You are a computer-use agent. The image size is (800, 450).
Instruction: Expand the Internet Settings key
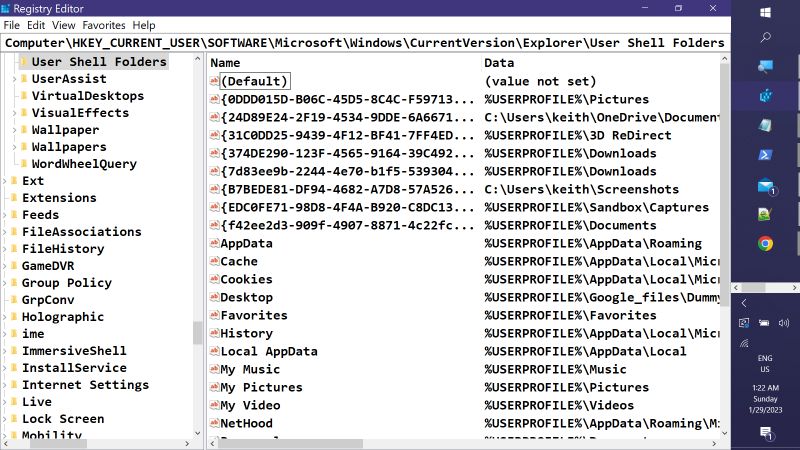coord(5,385)
